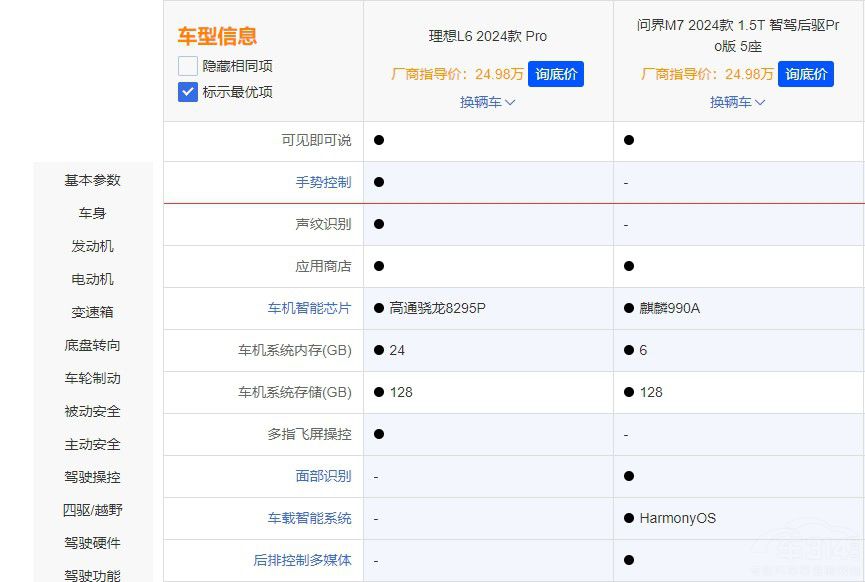Select 基本参数 in the sidebar
The width and height of the screenshot is (865, 582).
[93, 180]
